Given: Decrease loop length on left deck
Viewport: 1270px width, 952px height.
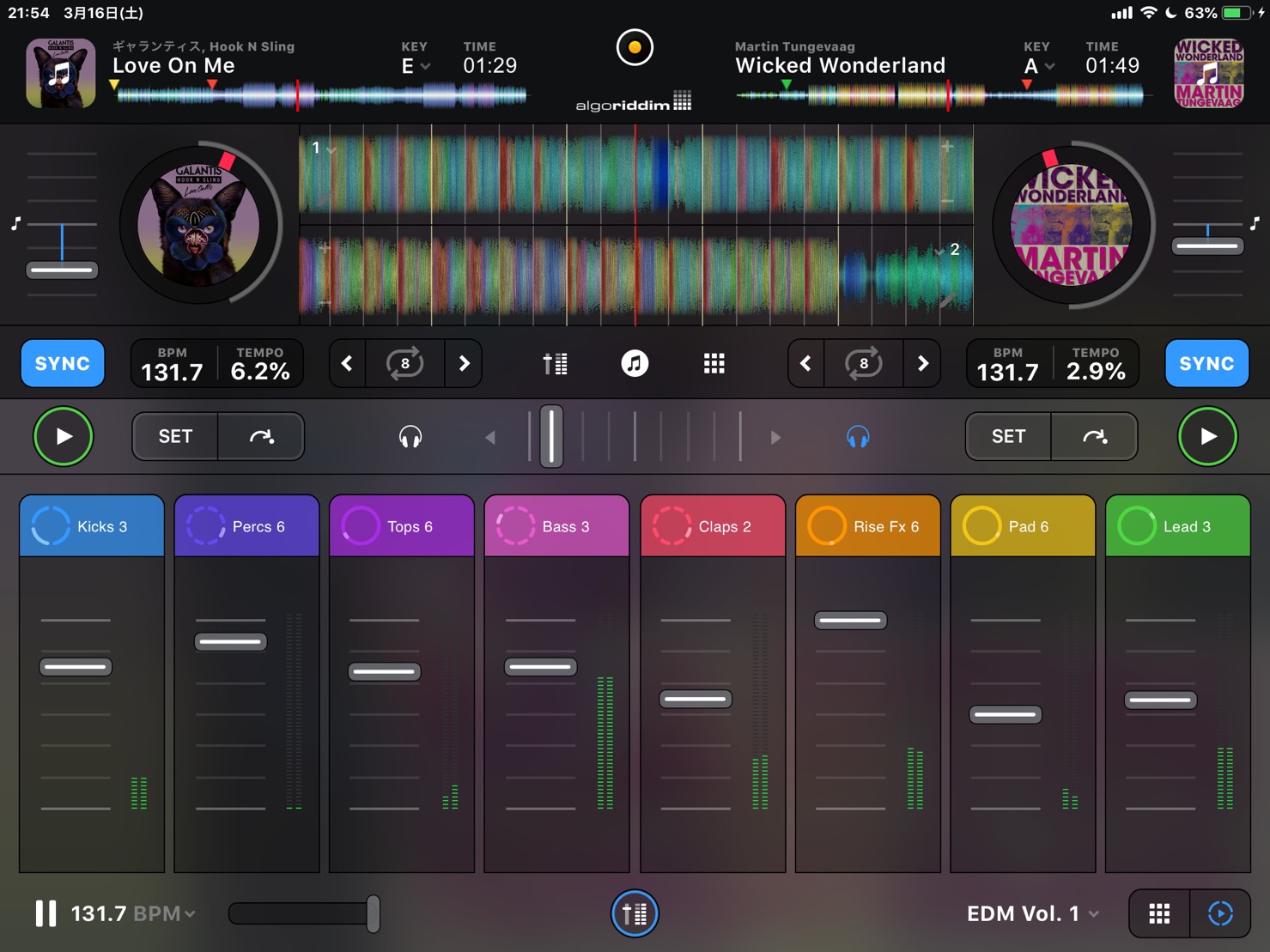Looking at the screenshot, I should click(348, 363).
